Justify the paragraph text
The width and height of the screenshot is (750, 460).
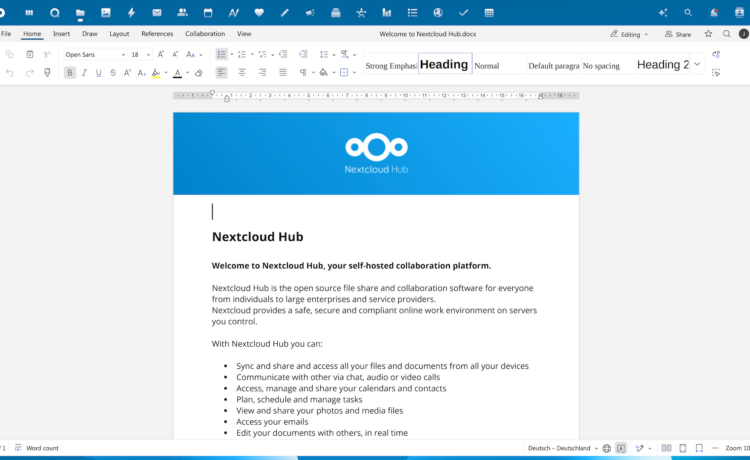(x=283, y=73)
